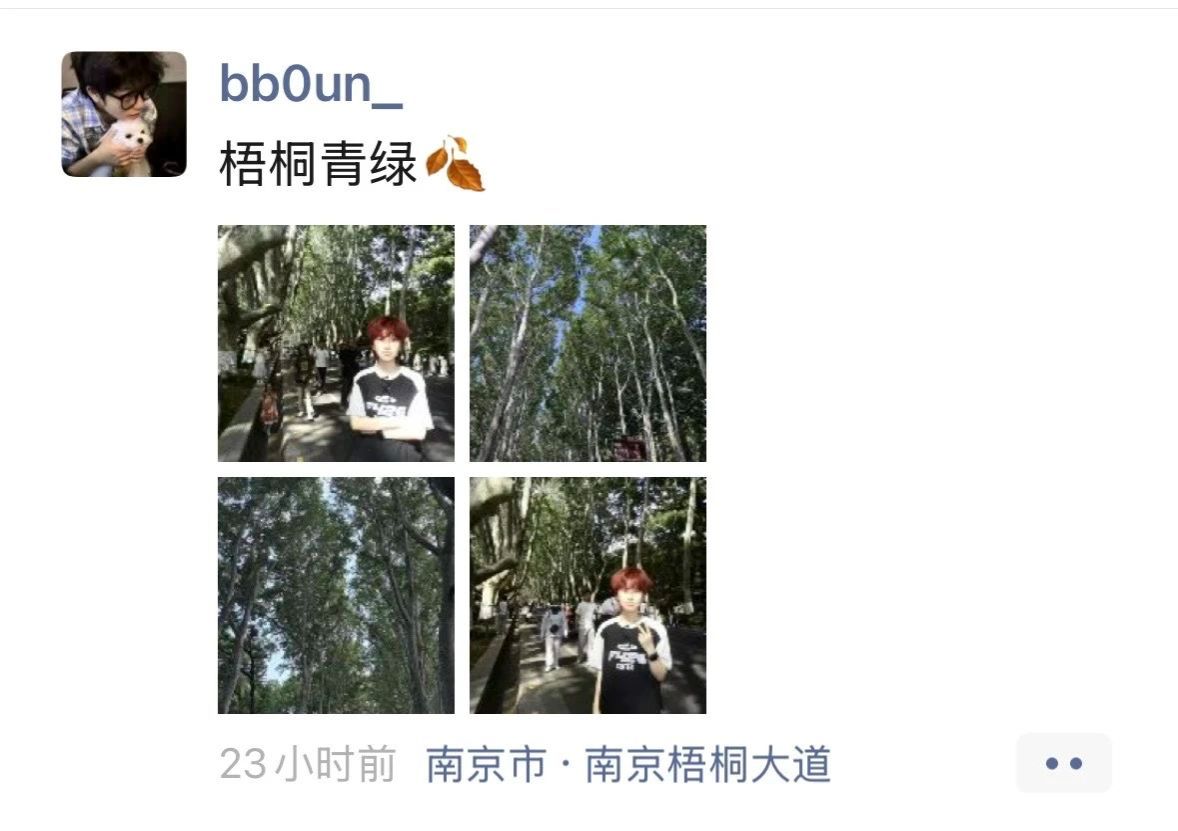This screenshot has width=1178, height=831.
Task: View the bottom-left tree canopy photo
Action: pyautogui.click(x=336, y=595)
